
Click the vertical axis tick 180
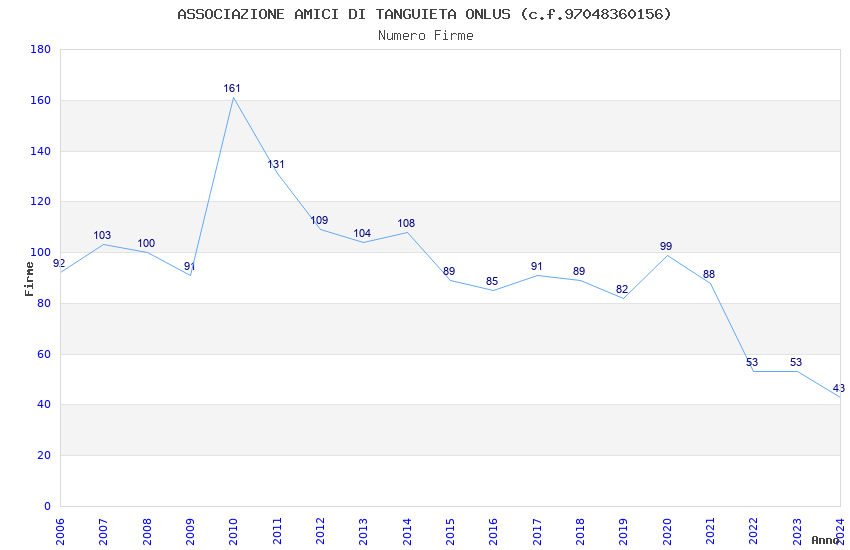pos(41,49)
